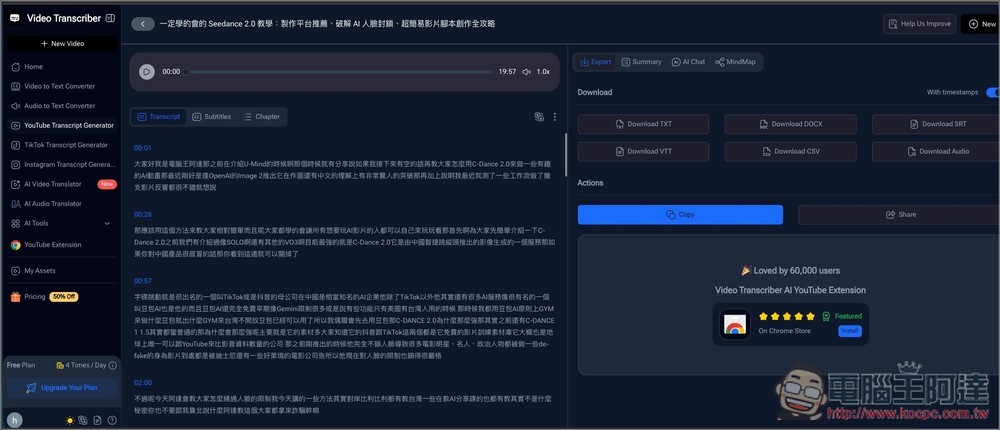Screen dimensions: 1000x430
Task: Switch to the Summary tab
Action: pyautogui.click(x=642, y=62)
